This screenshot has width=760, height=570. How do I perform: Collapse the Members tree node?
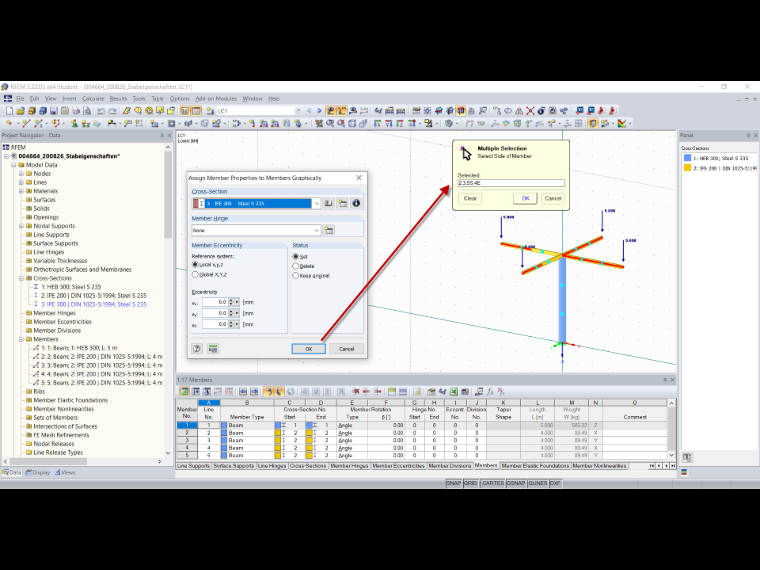pos(21,339)
